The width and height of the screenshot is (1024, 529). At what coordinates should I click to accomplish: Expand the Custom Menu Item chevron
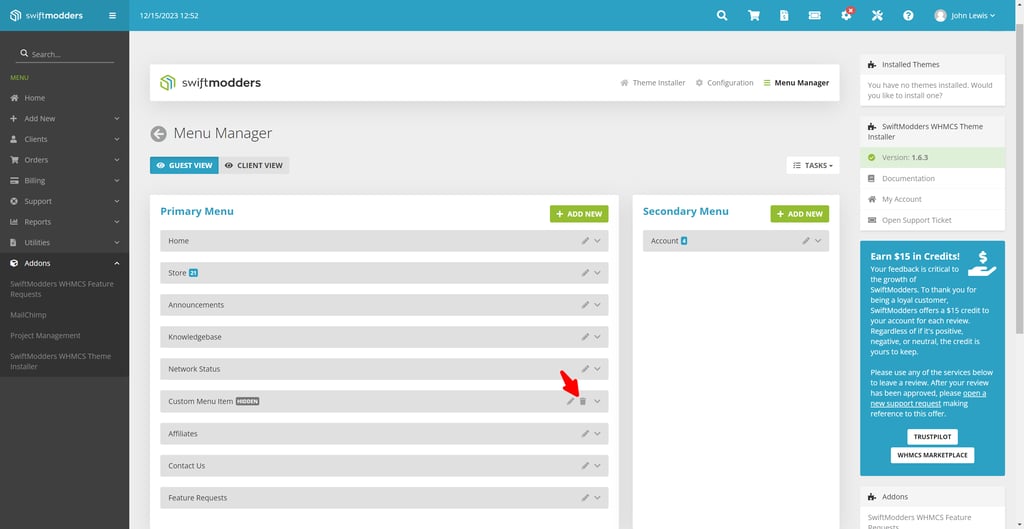[597, 402]
